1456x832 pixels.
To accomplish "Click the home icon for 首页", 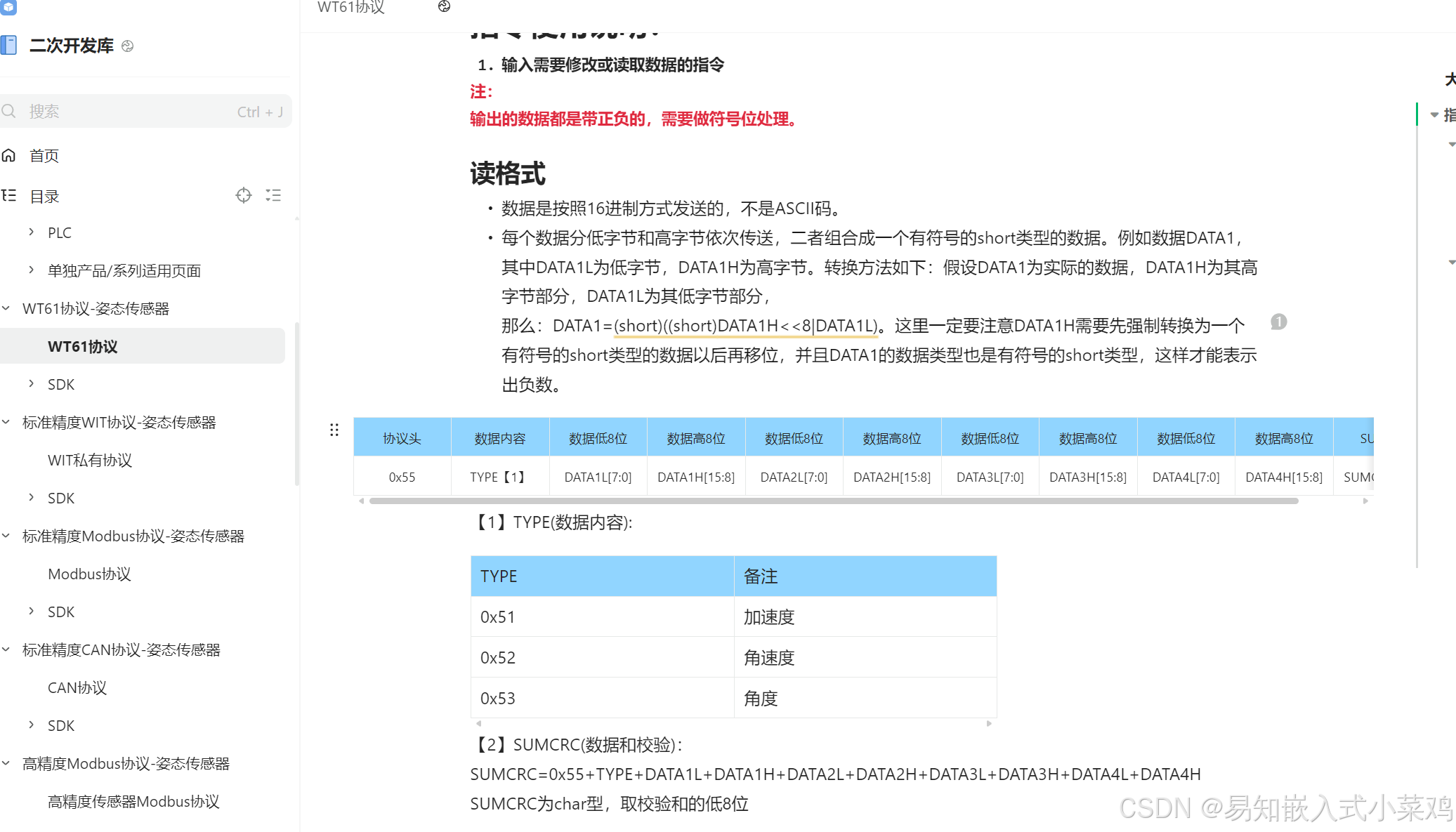I will point(9,155).
